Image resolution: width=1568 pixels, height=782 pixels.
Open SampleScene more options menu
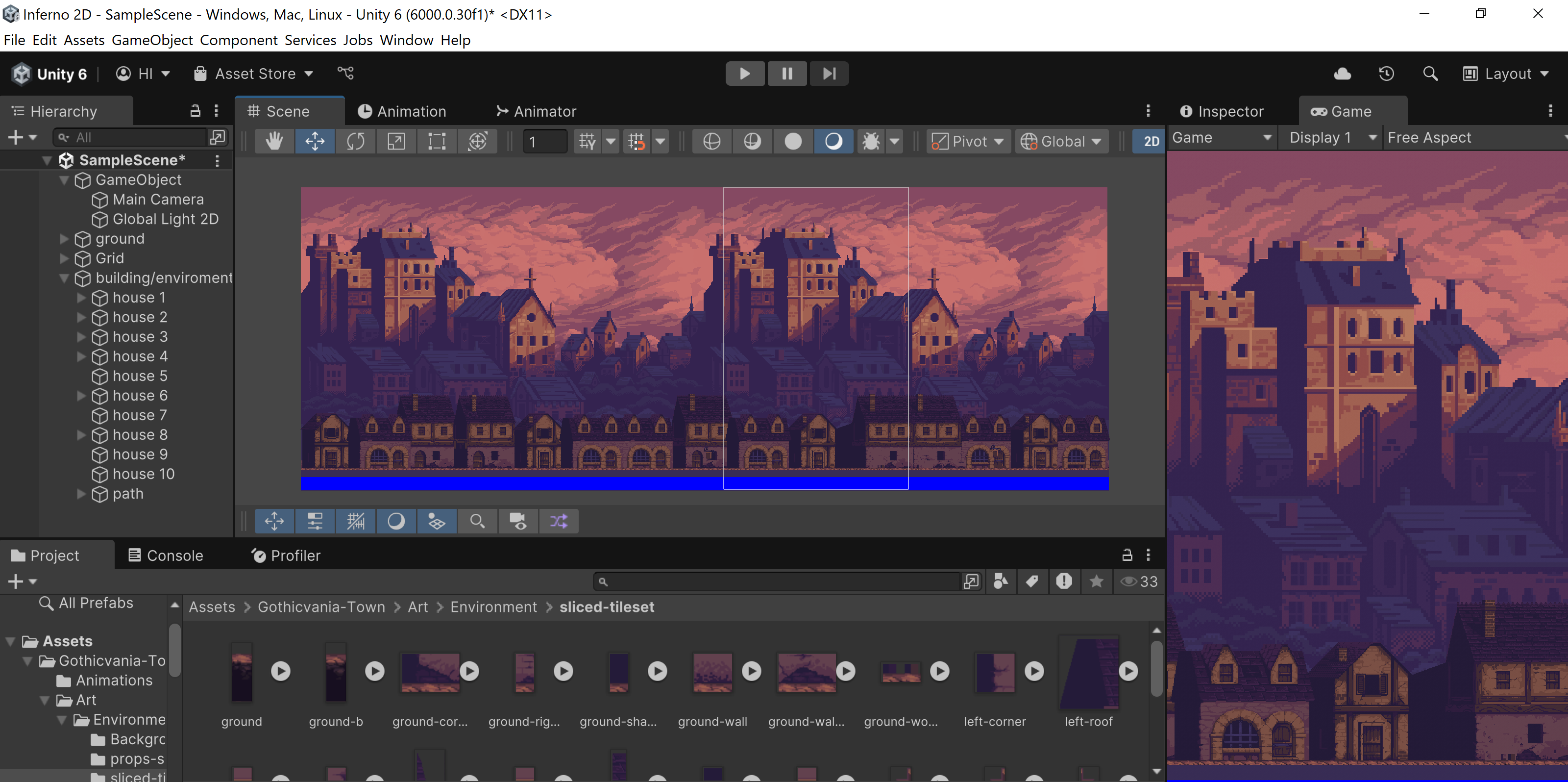pos(217,160)
